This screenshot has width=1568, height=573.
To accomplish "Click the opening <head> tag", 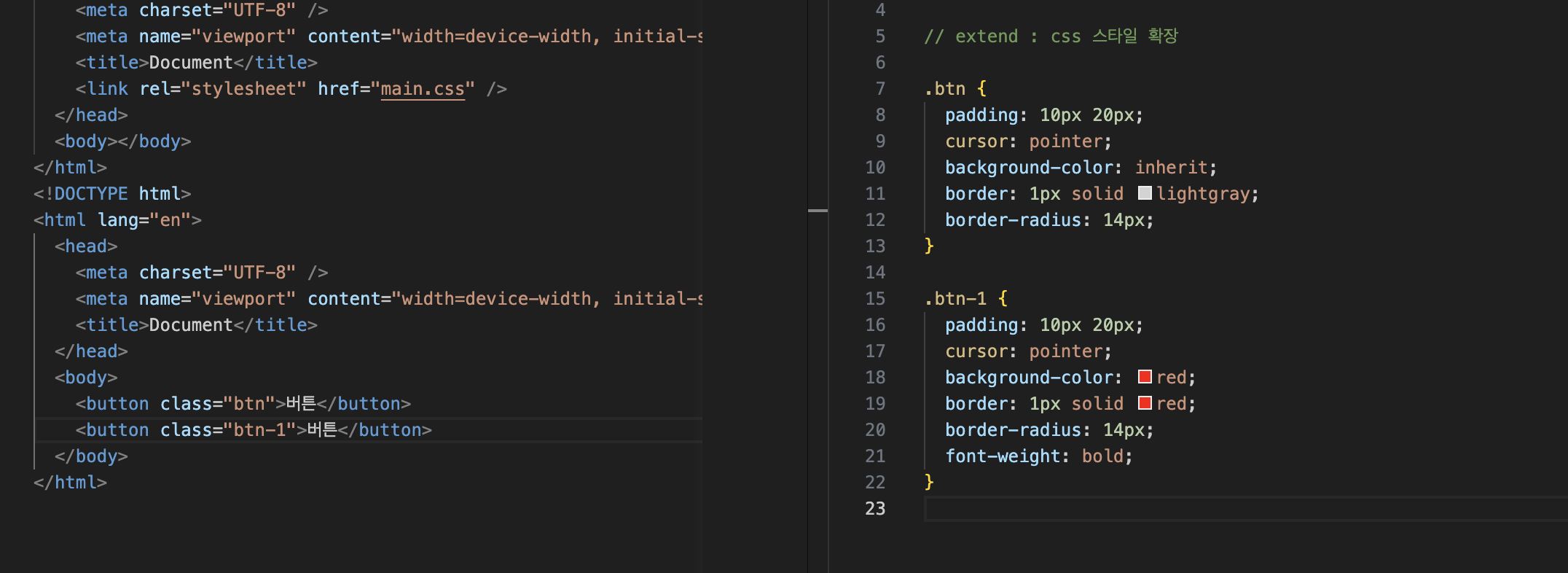I will pyautogui.click(x=86, y=246).
